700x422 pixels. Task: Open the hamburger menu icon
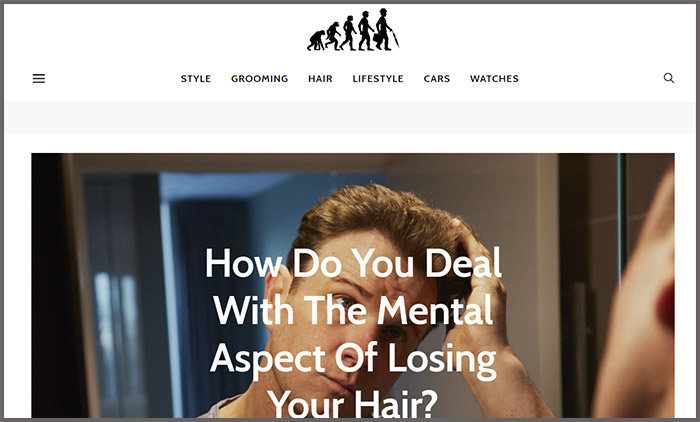pyautogui.click(x=39, y=79)
